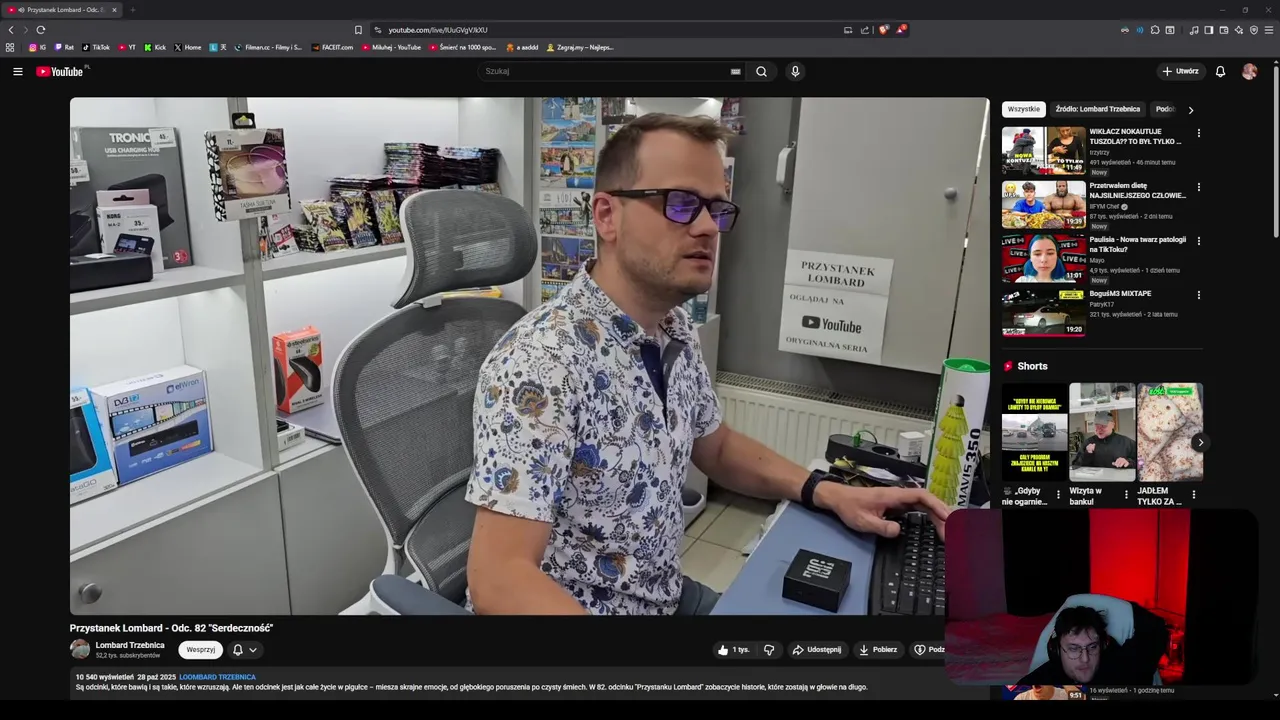Select the Źródło: Lombard Trzebnica chip
Viewport: 1280px width, 720px height.
pos(1097,109)
